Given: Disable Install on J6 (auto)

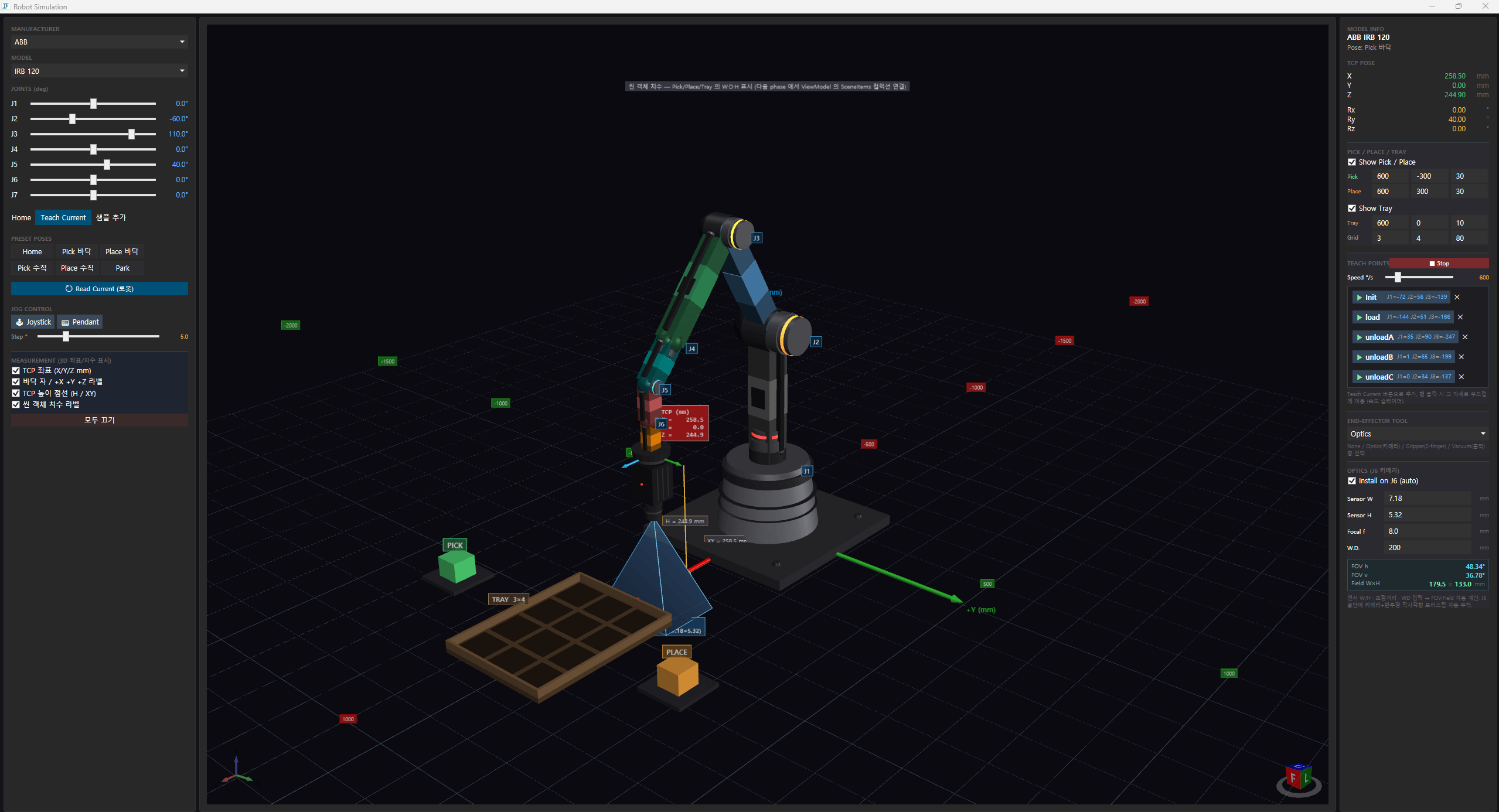Looking at the screenshot, I should (x=1352, y=481).
